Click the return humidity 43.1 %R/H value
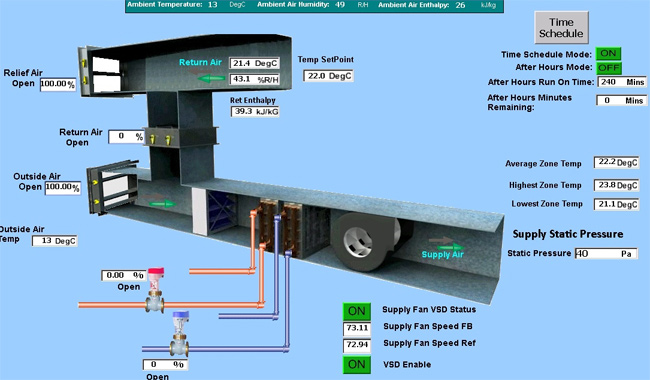This screenshot has height=380, width=650. [x=255, y=79]
